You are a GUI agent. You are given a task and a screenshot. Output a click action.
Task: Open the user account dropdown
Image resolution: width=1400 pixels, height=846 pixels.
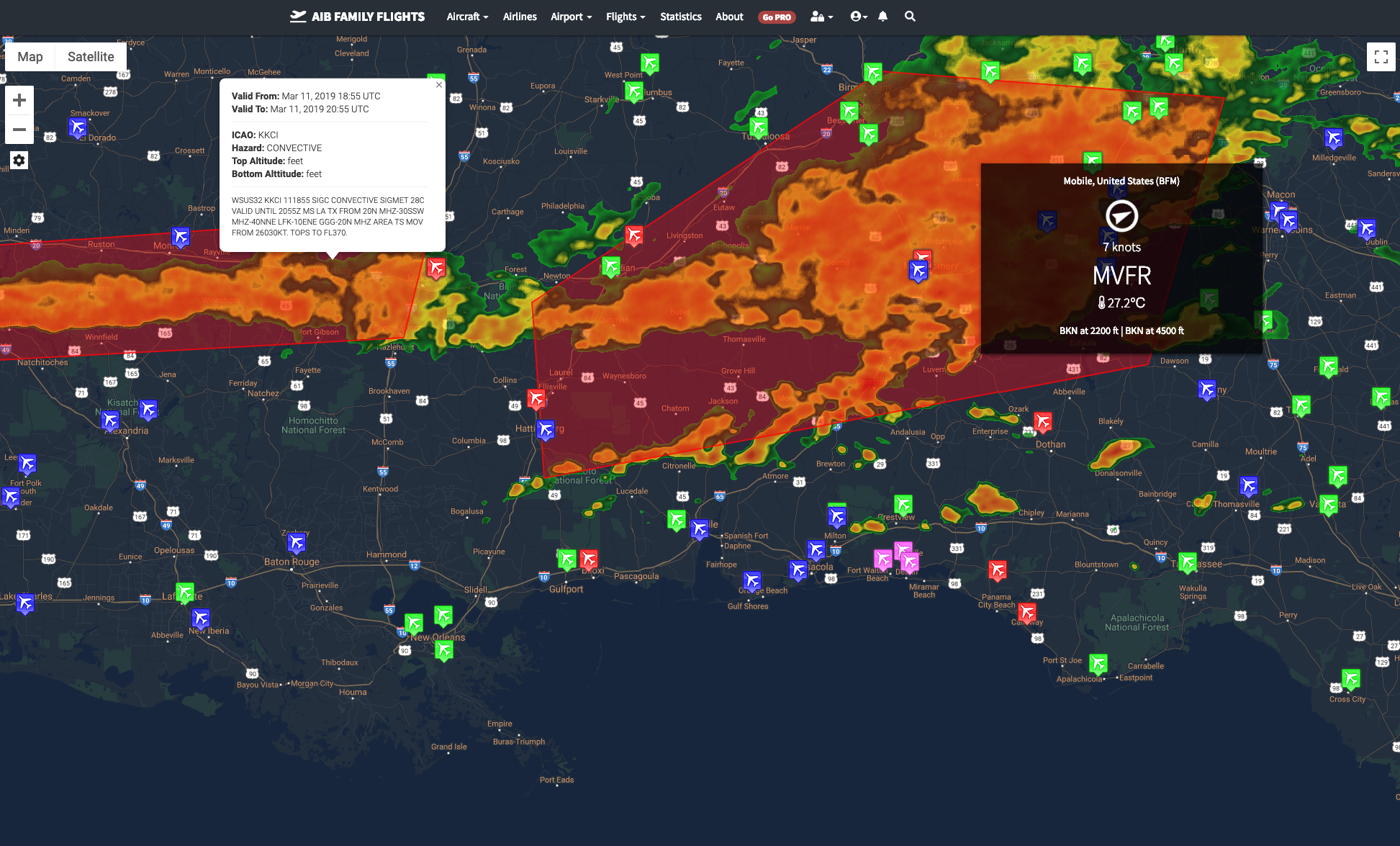[859, 16]
